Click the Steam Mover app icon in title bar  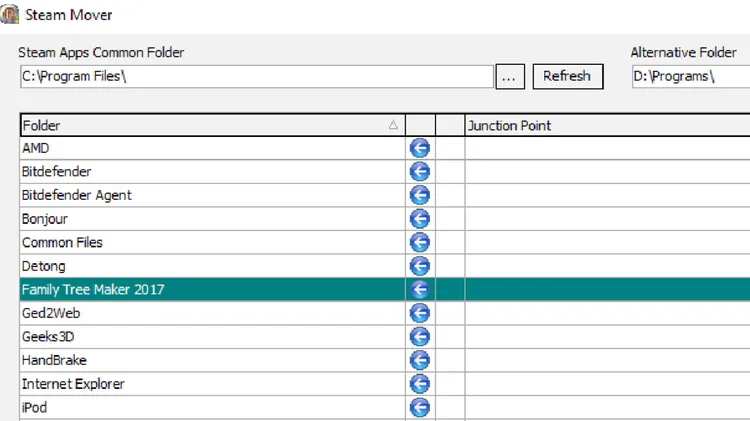9,14
